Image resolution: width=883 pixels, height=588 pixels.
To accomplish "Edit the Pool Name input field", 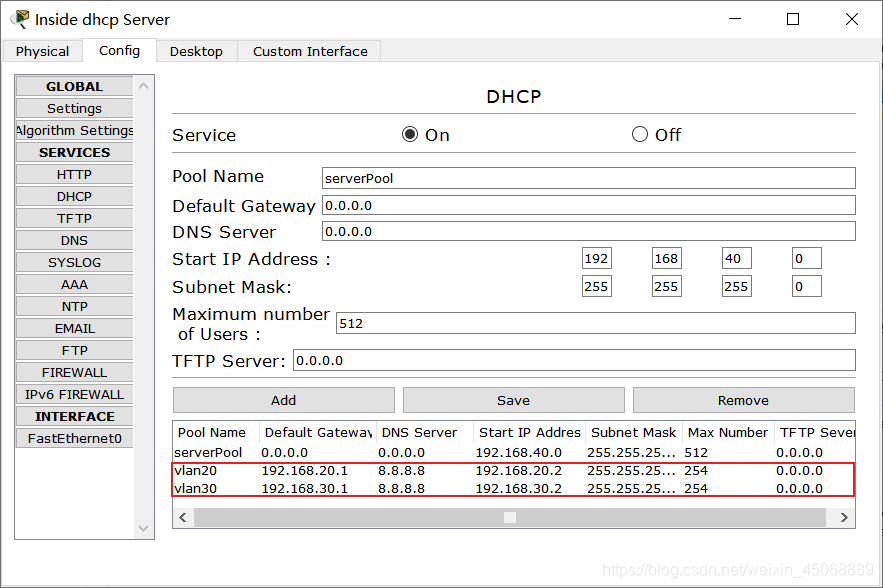I will coord(588,178).
